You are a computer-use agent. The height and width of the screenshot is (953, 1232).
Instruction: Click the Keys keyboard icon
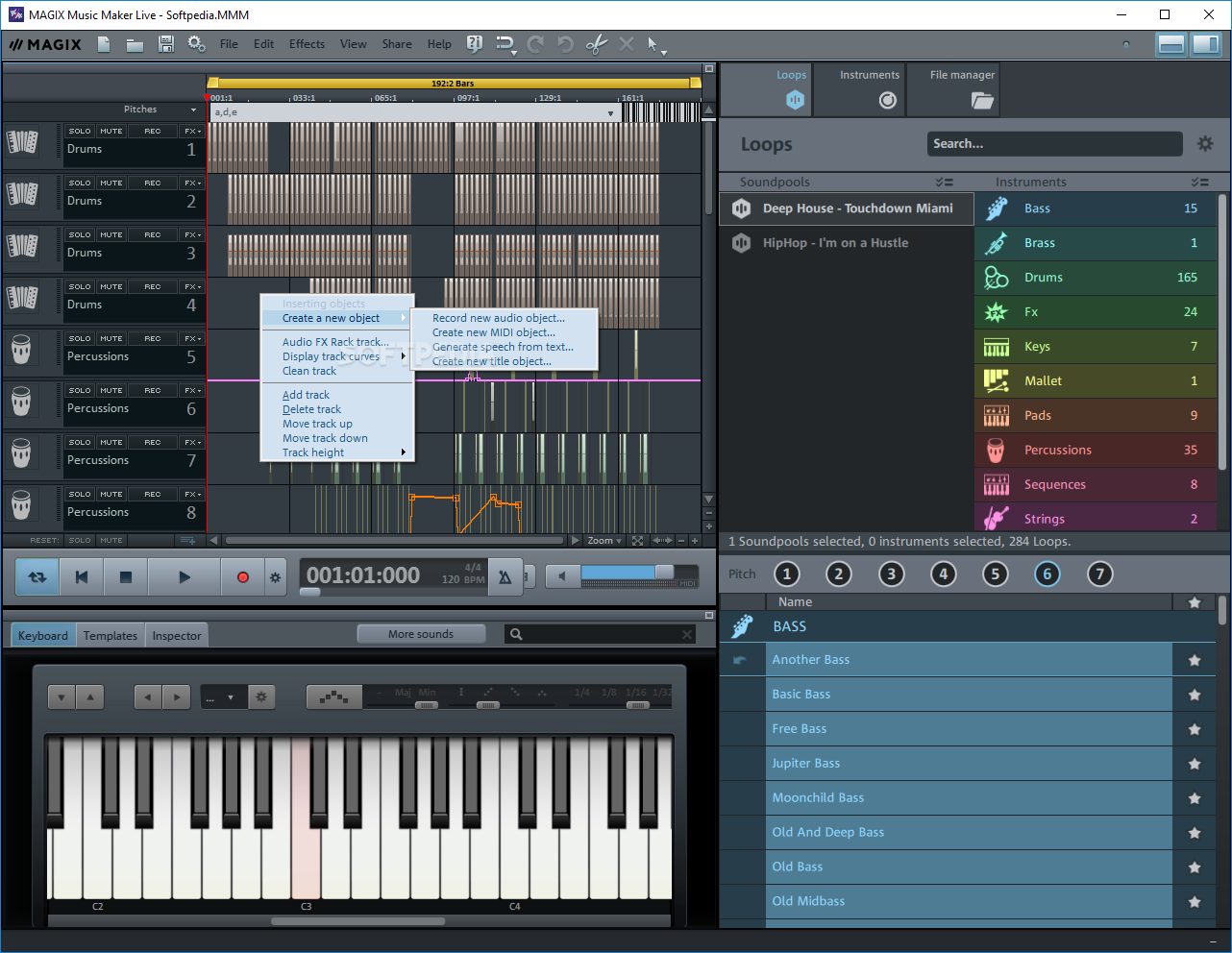tap(996, 347)
